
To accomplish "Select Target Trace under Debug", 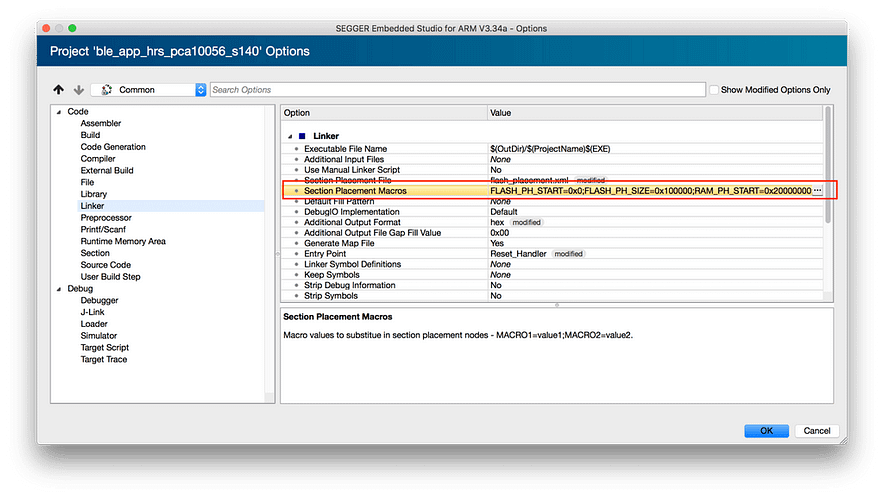I will tap(103, 359).
